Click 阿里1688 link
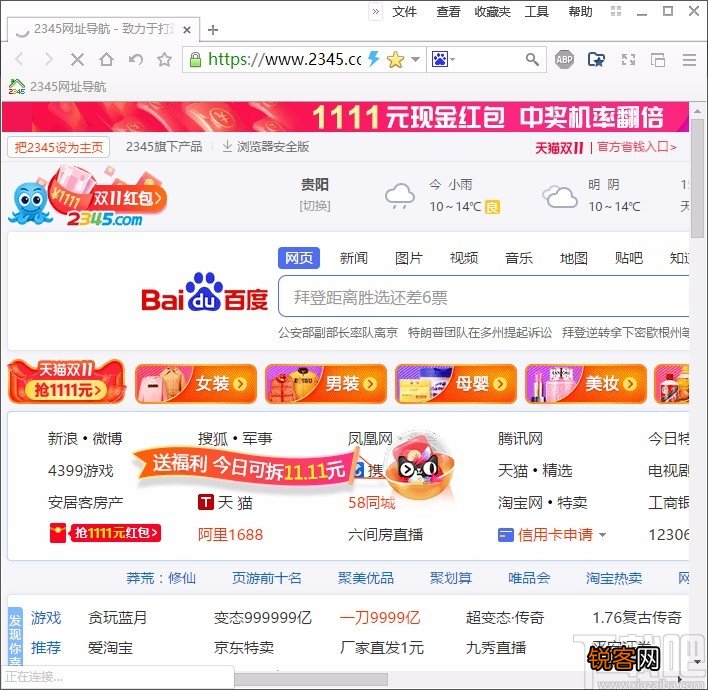 click(230, 535)
